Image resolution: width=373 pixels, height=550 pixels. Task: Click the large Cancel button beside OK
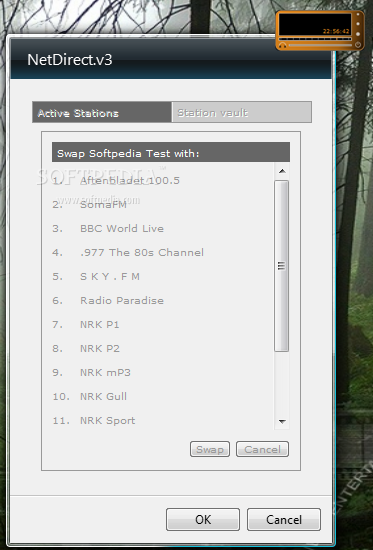point(284,519)
